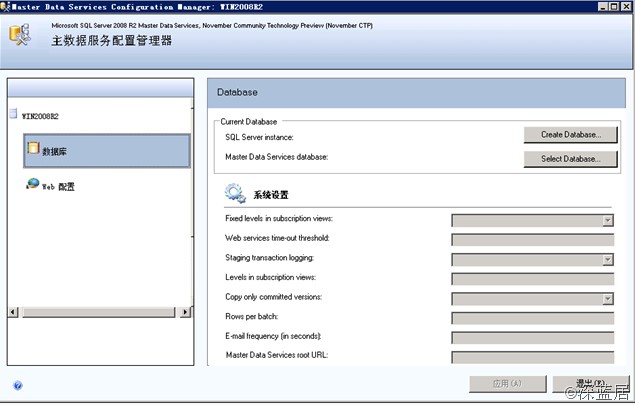Open Copy only committed versions dropdown
This screenshot has width=635, height=405.
607,299
